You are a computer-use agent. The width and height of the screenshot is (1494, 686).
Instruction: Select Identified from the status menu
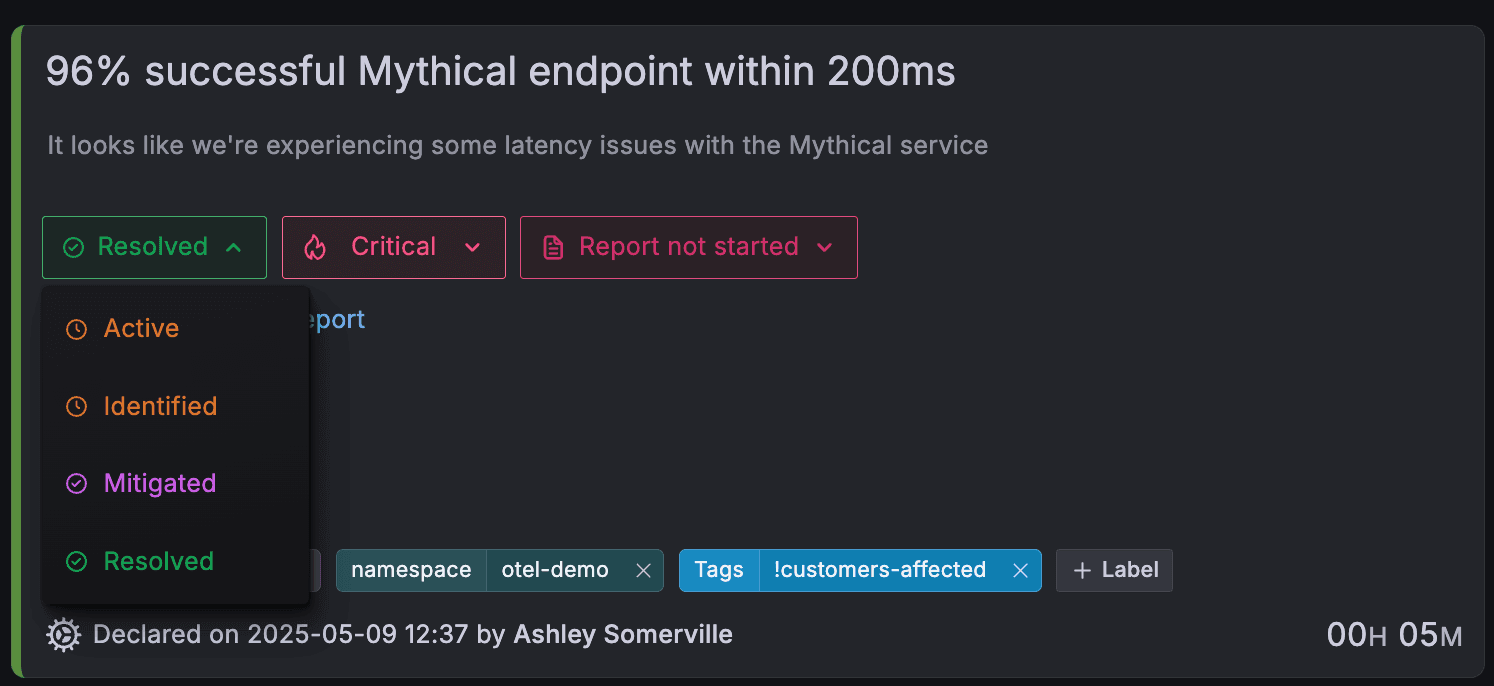[160, 406]
